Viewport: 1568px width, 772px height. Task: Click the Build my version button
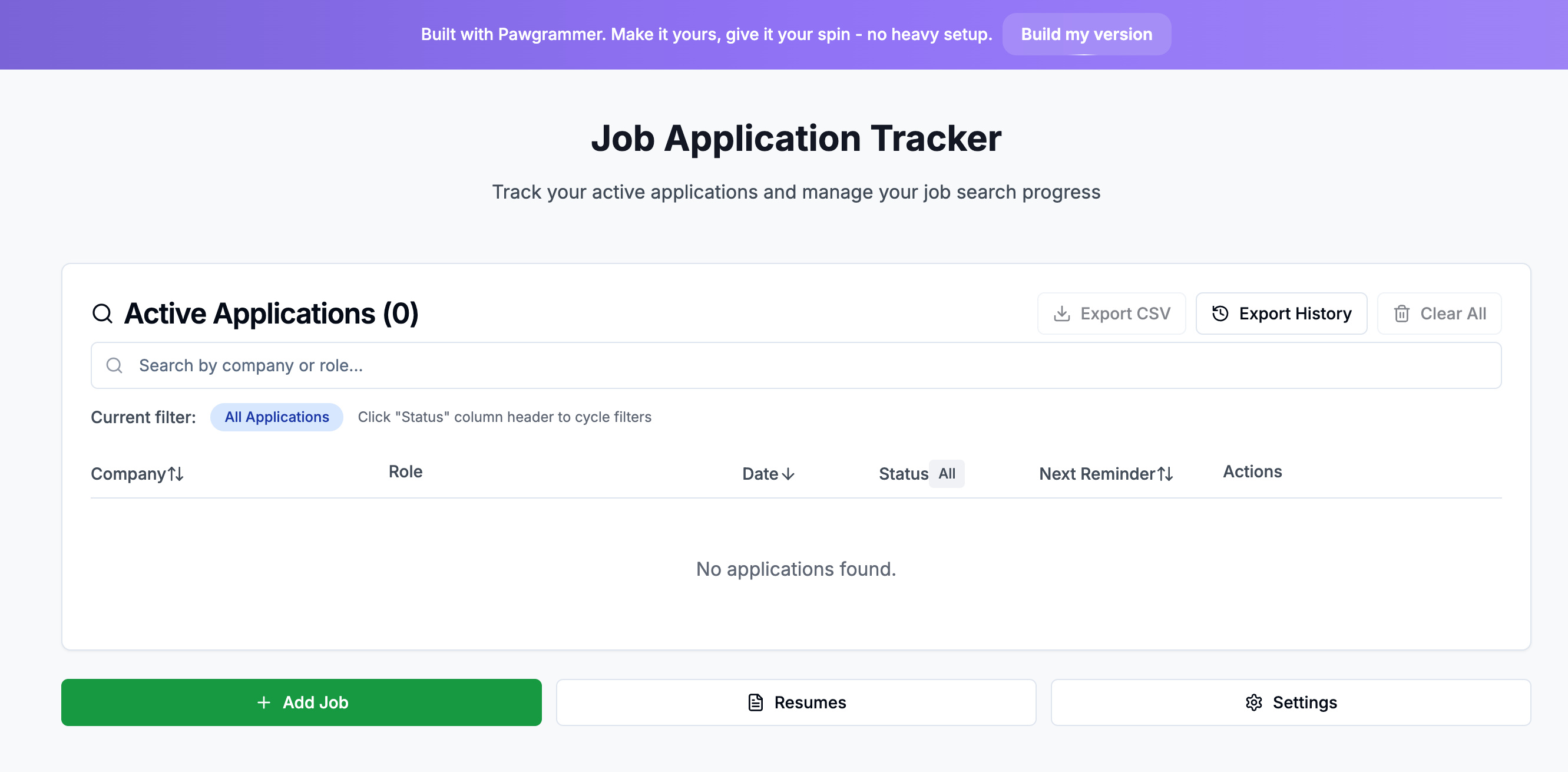(1087, 34)
